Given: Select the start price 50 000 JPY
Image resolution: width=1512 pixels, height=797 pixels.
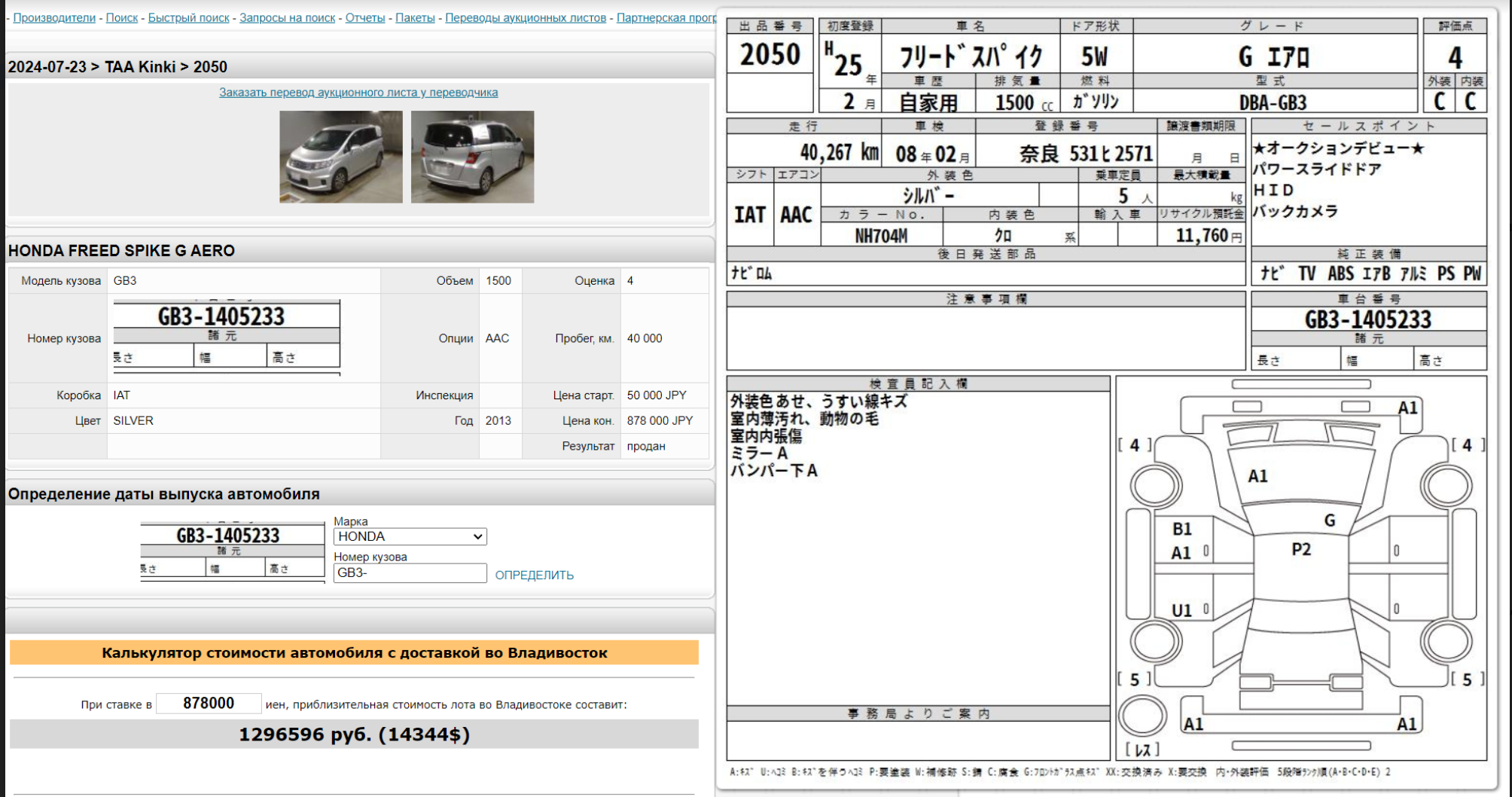Looking at the screenshot, I should [x=657, y=395].
